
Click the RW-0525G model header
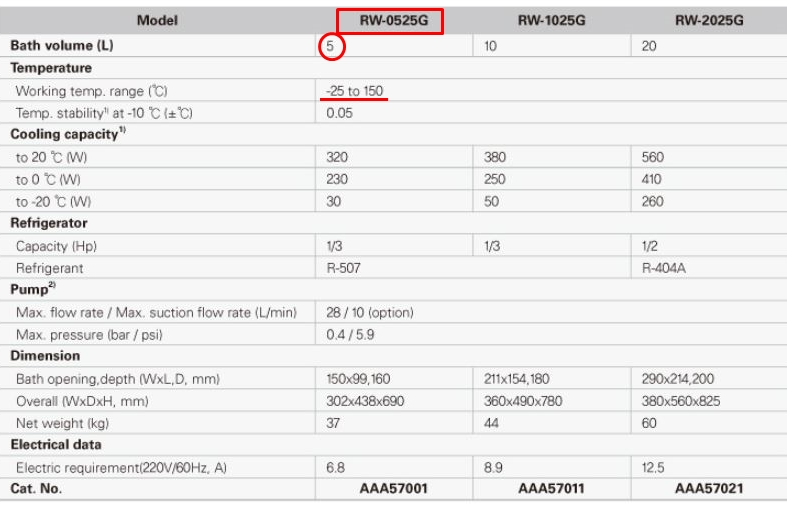click(389, 18)
